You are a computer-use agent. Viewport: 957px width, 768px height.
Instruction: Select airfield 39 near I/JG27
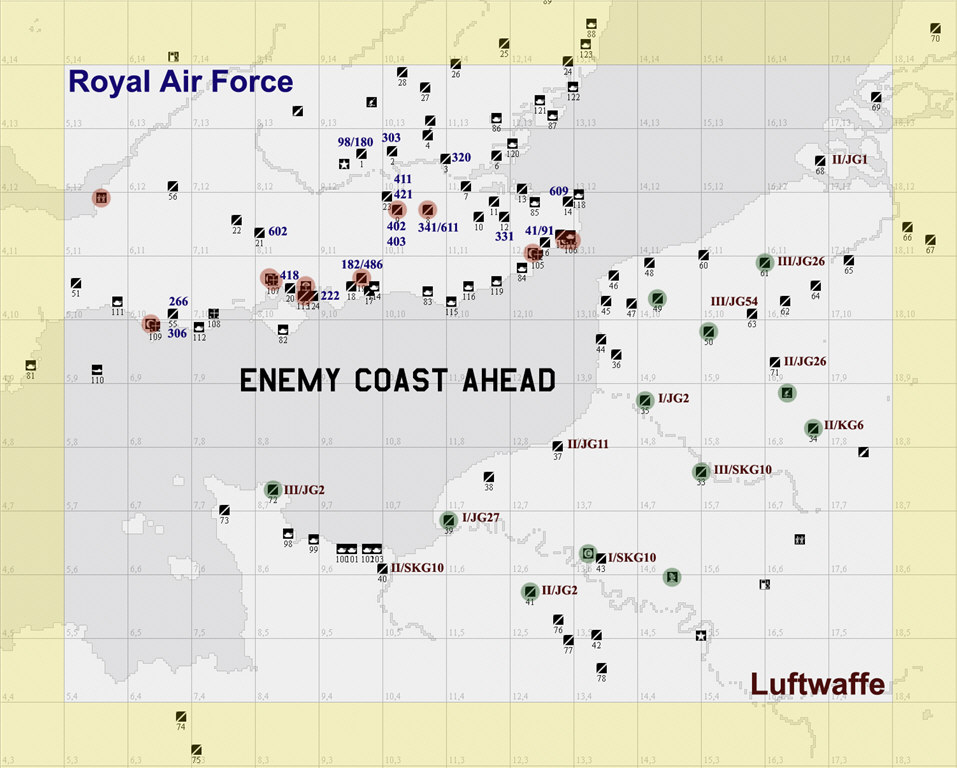[x=449, y=520]
